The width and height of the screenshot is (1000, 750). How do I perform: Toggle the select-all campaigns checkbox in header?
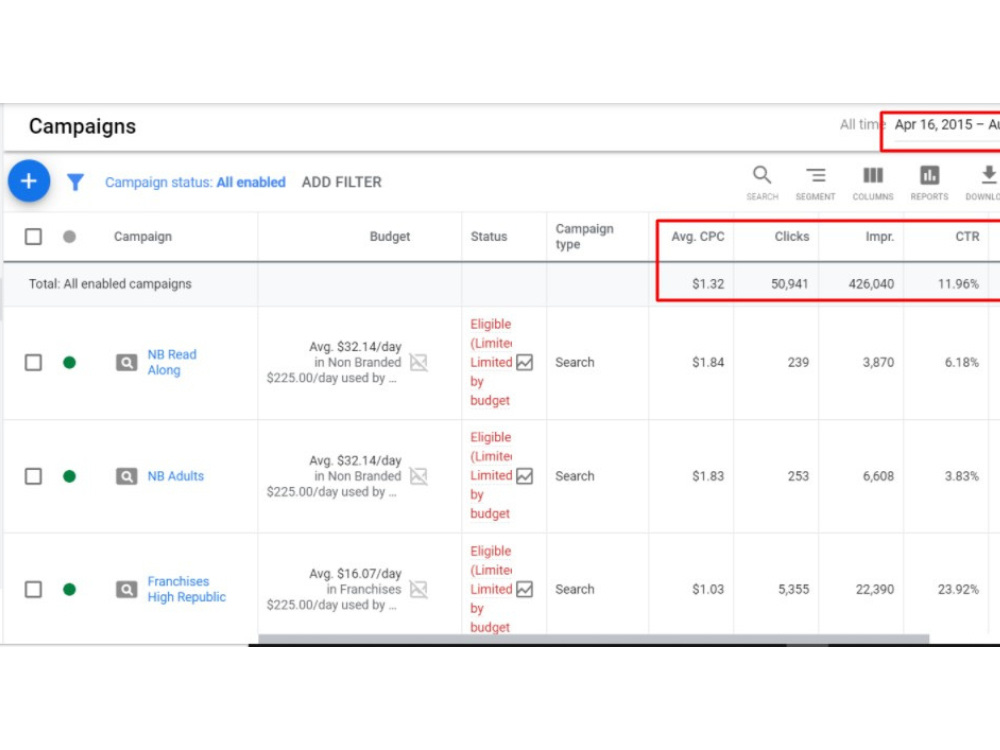33,237
